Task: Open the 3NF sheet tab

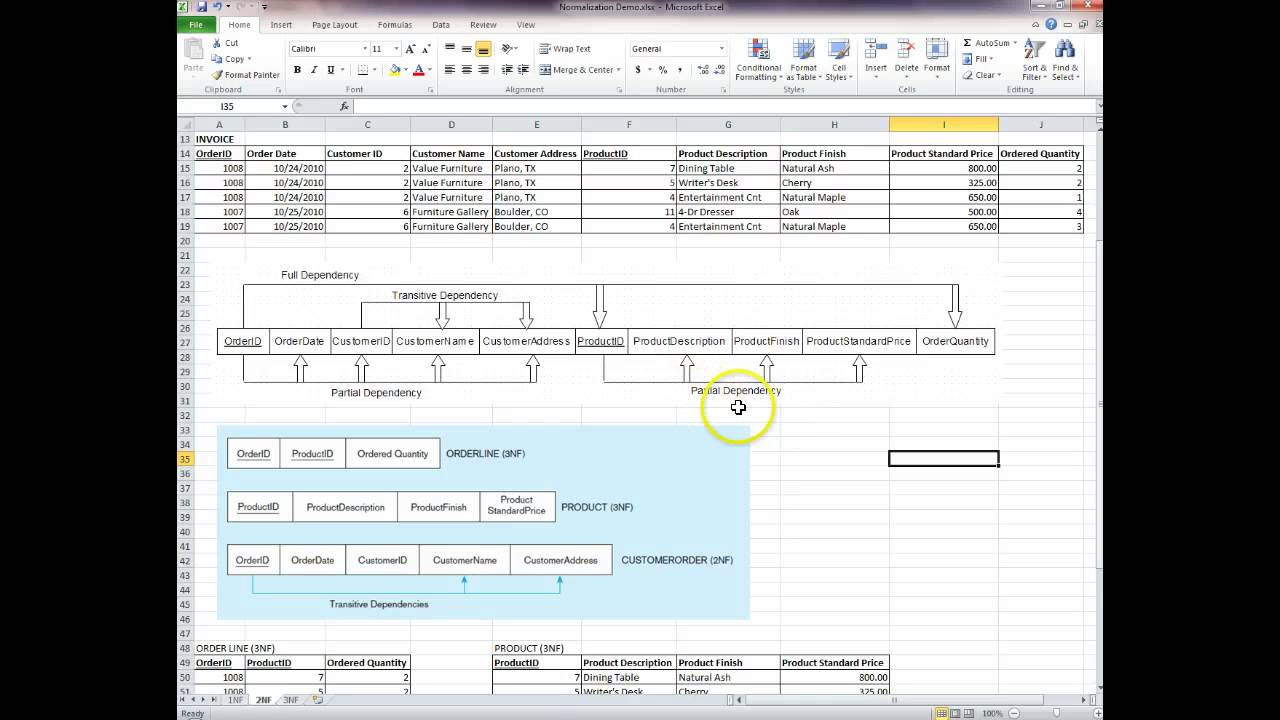Action: pyautogui.click(x=291, y=700)
